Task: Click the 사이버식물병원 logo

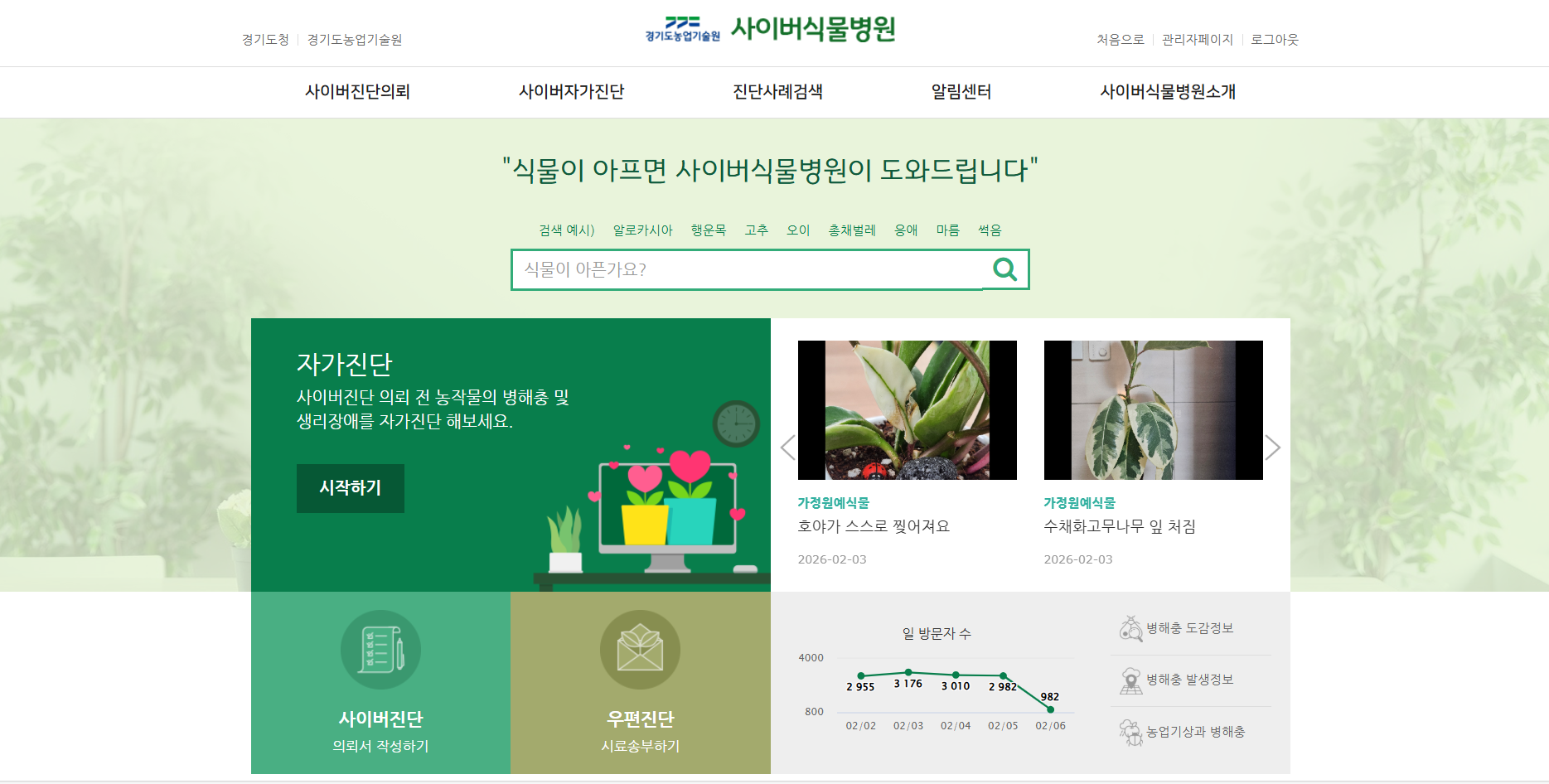Action: [x=770, y=29]
